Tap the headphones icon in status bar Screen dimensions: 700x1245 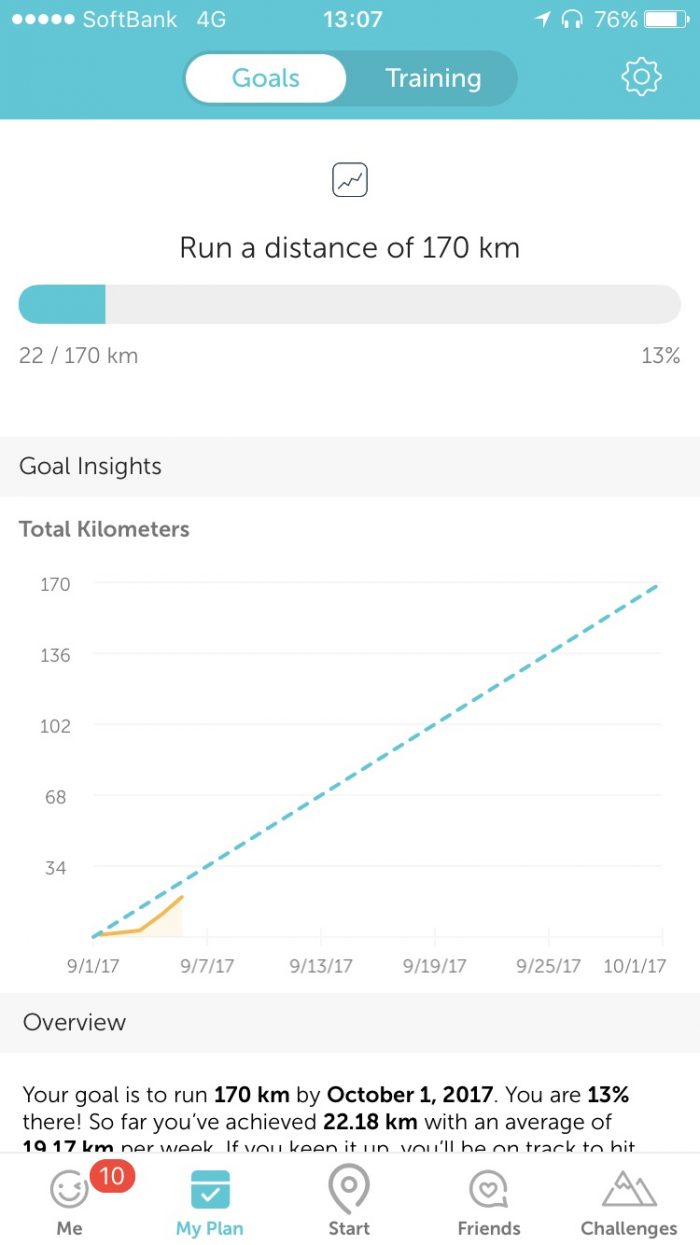572,19
